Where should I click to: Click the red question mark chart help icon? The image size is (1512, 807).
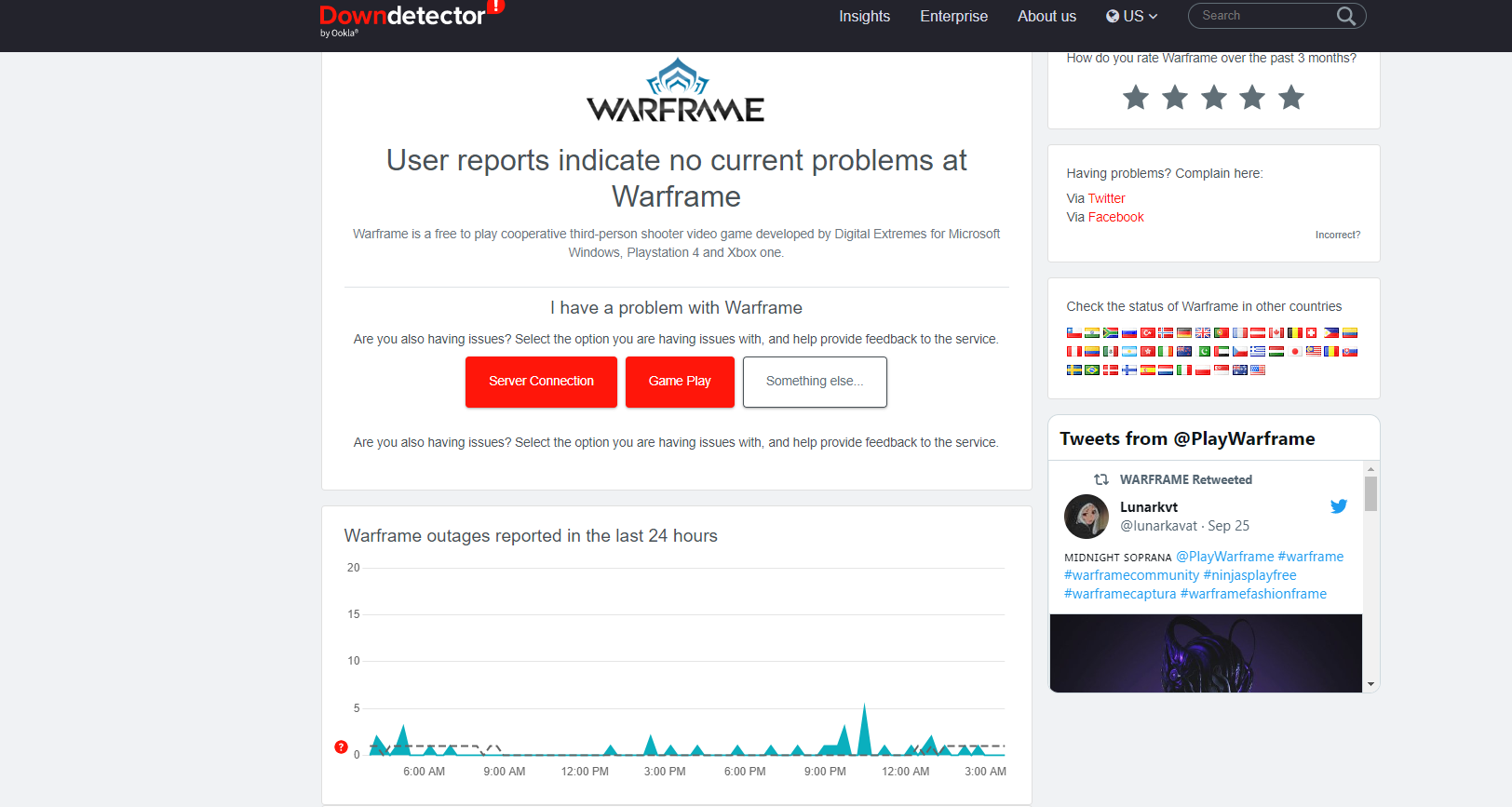click(x=341, y=746)
